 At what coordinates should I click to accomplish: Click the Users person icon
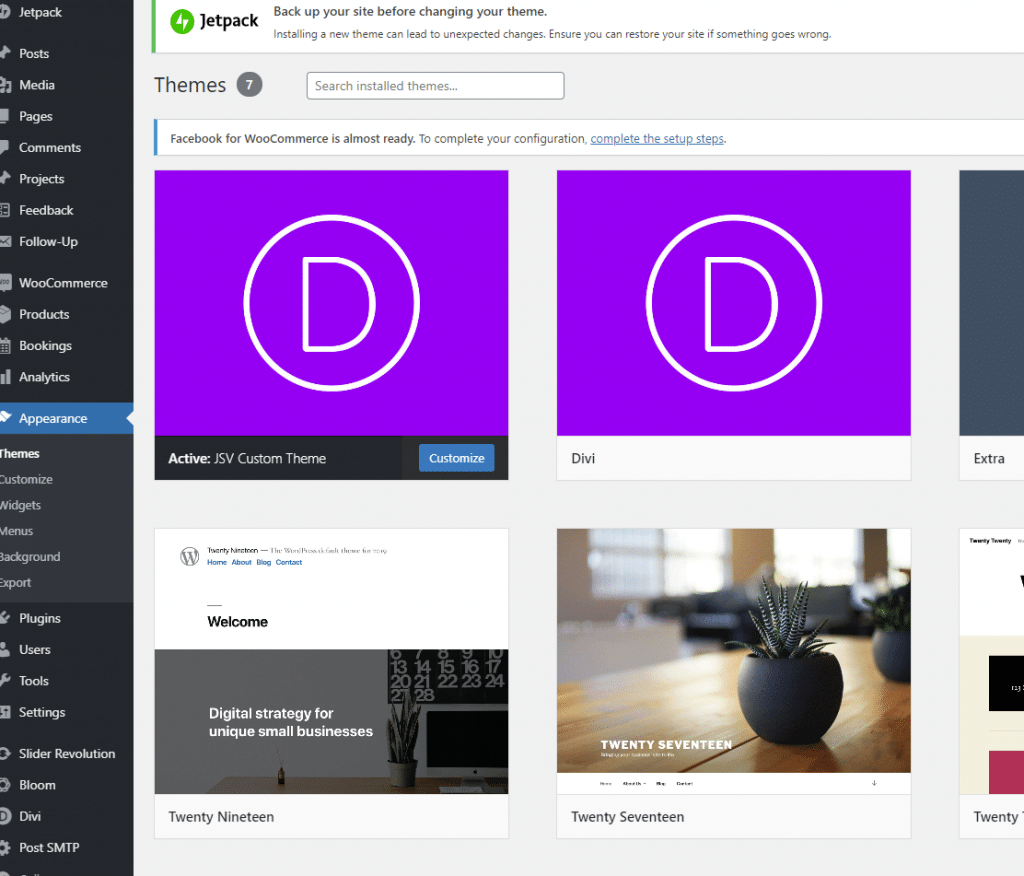click(5, 649)
